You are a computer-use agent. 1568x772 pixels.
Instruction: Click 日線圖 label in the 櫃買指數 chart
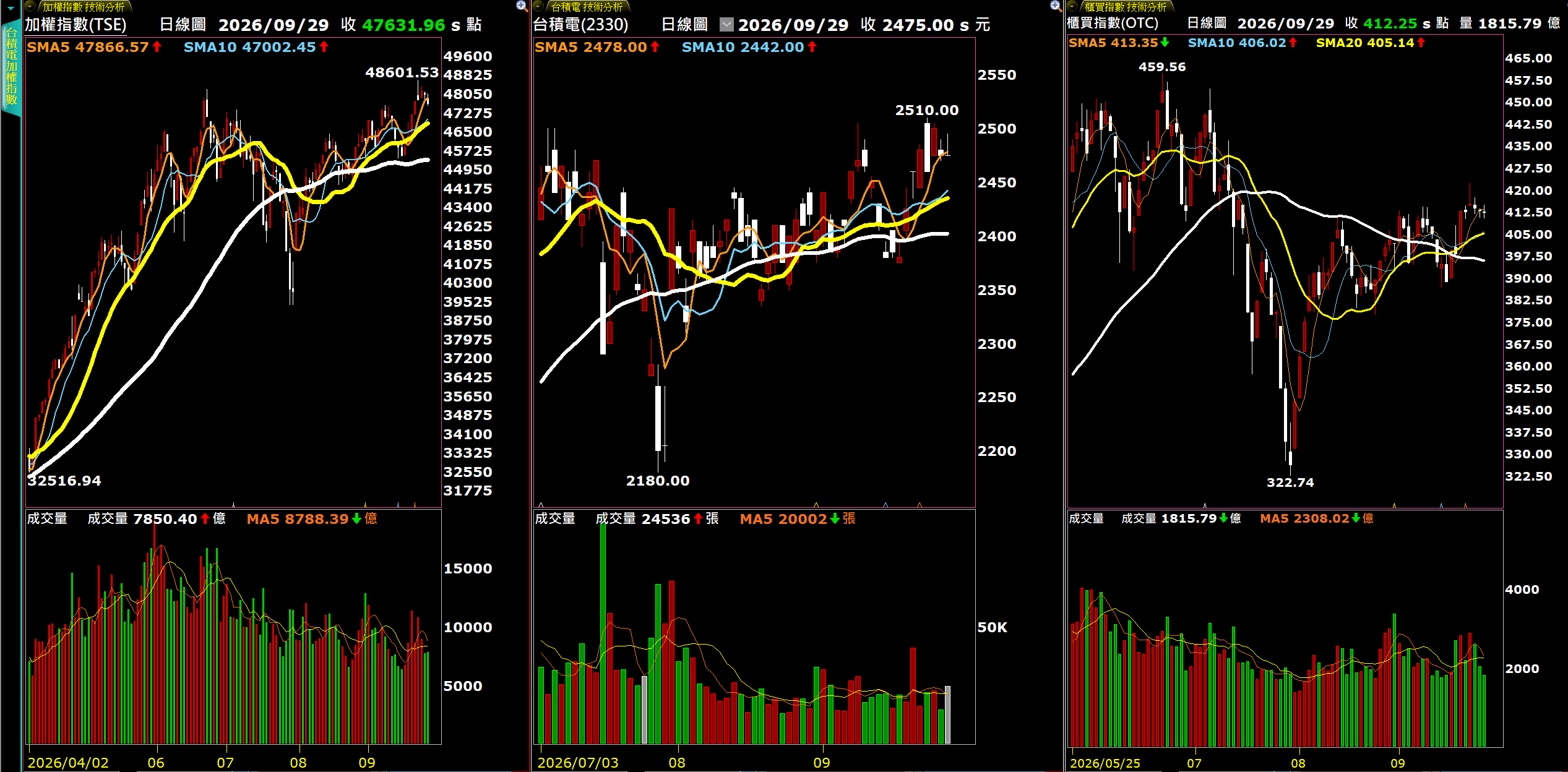1207,24
